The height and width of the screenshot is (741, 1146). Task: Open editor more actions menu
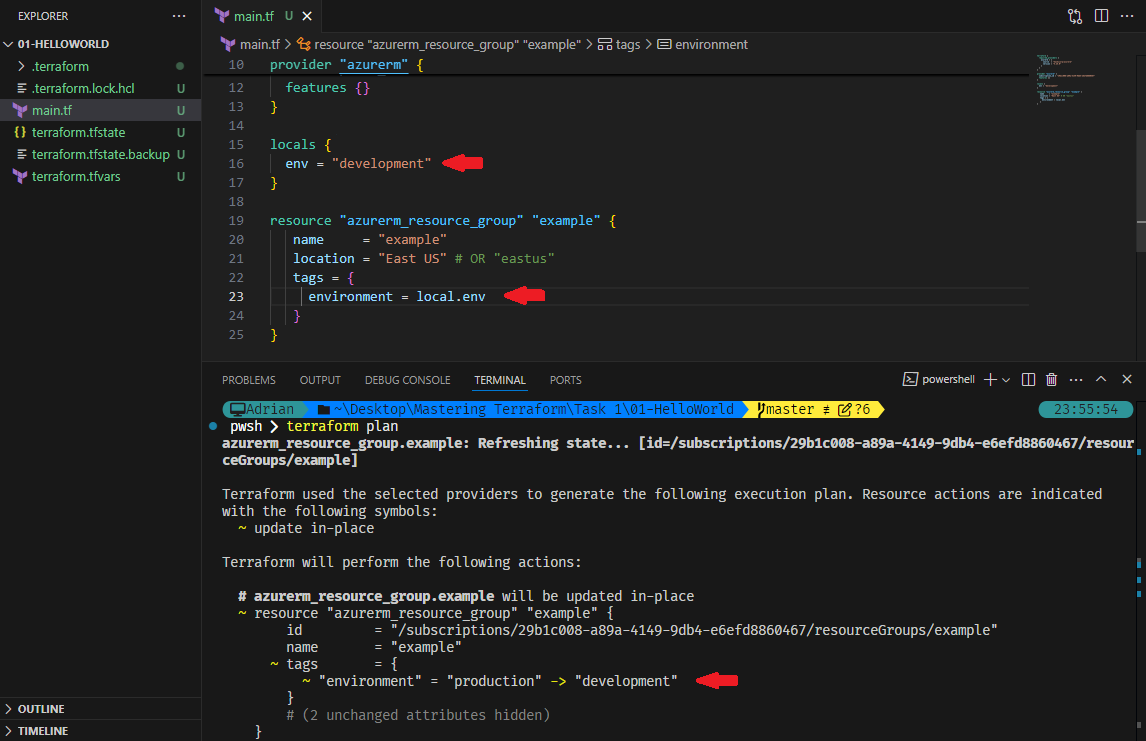click(x=1126, y=15)
